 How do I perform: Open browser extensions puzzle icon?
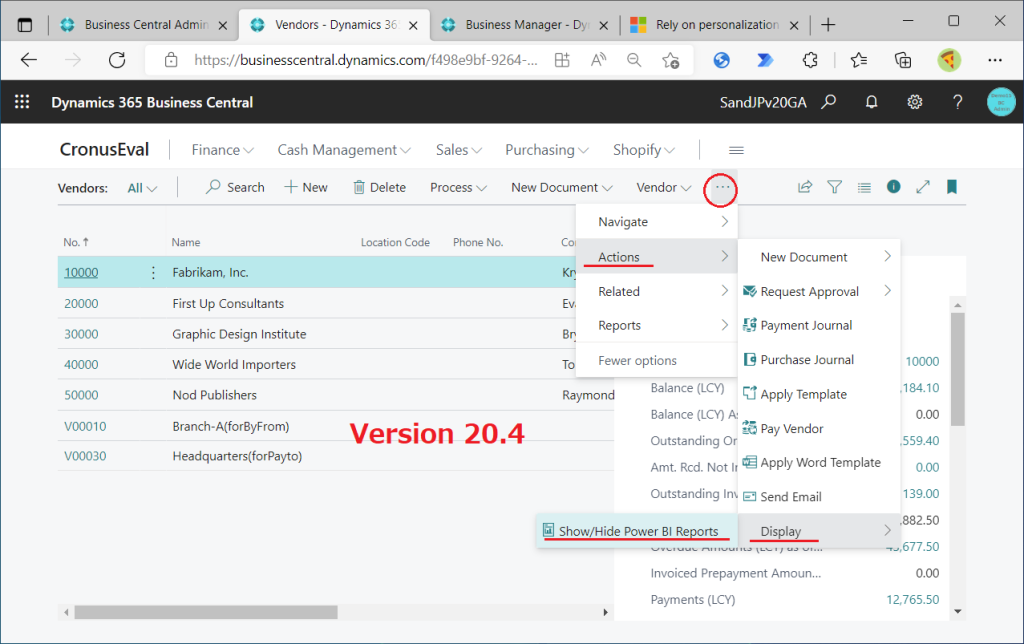click(x=810, y=60)
